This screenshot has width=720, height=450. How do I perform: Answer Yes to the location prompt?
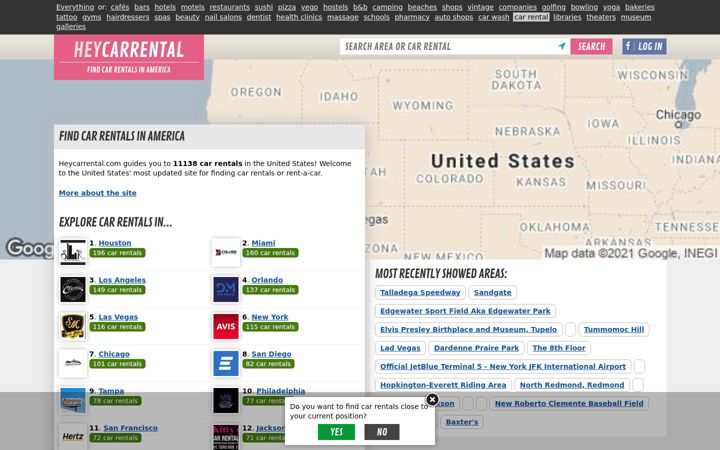pos(337,432)
